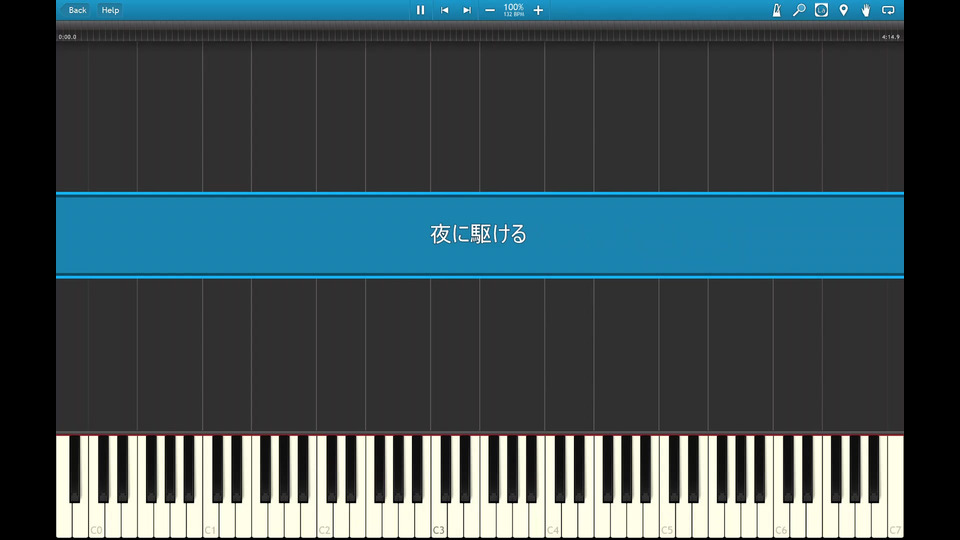Click the 4:14.9 total duration label

click(x=891, y=37)
